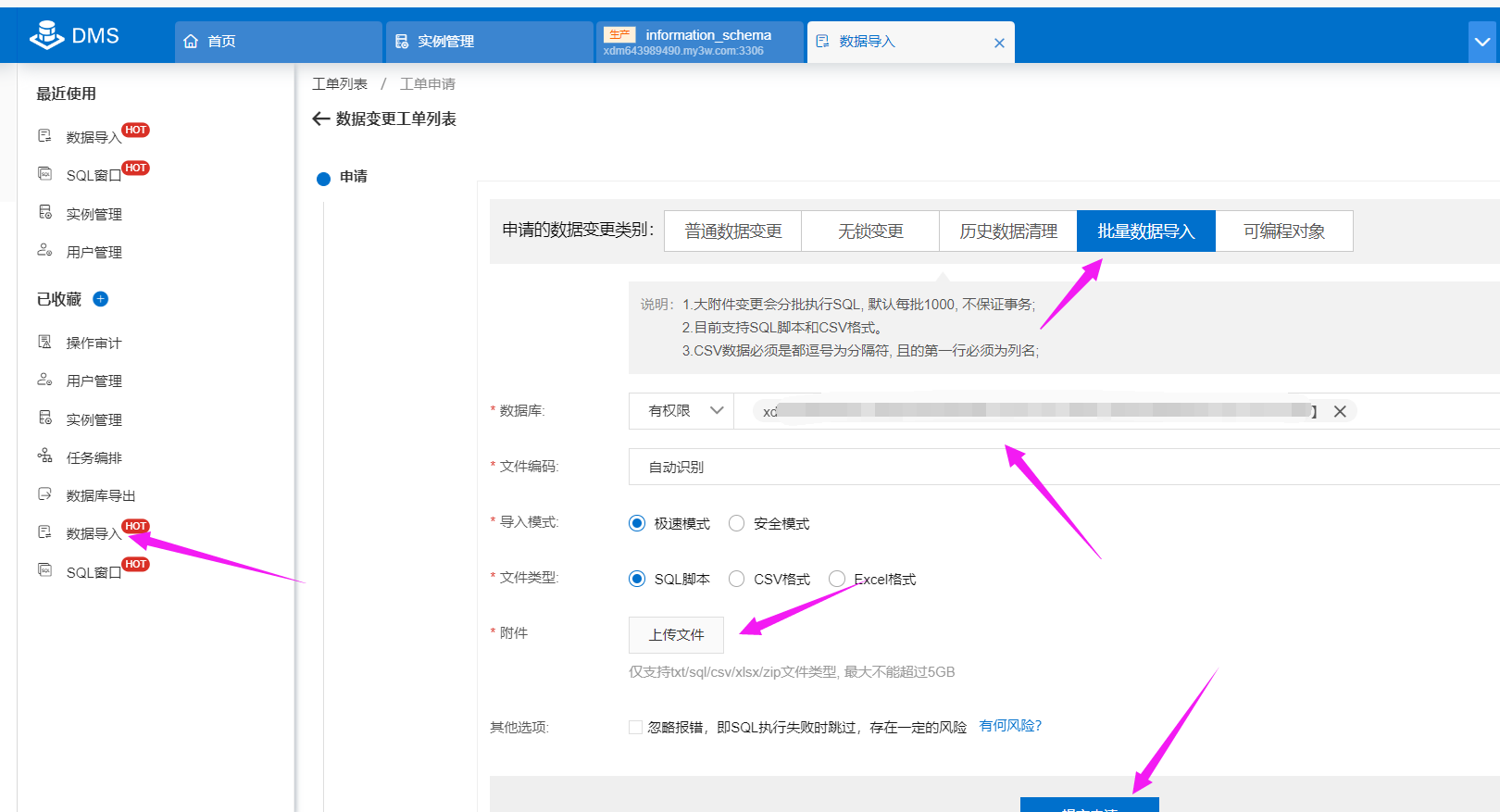Image resolution: width=1500 pixels, height=812 pixels.
Task: Switch to the information_schema tab
Action: pos(699,42)
